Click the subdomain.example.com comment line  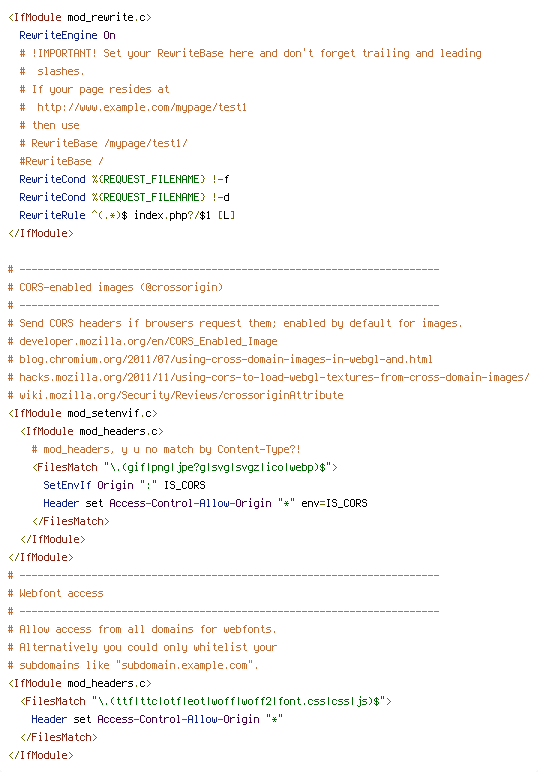133,665
